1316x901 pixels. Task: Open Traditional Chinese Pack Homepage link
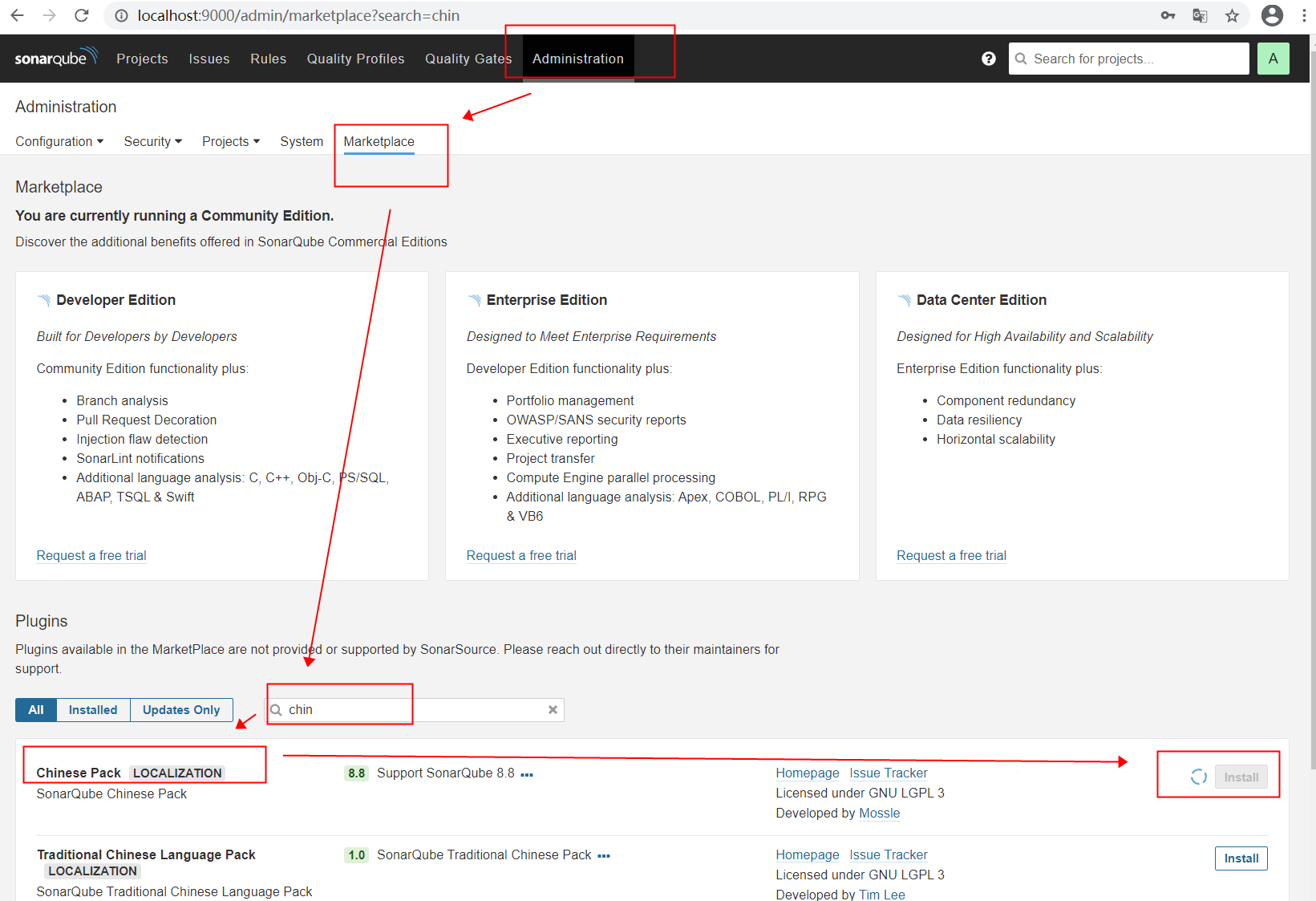(x=808, y=854)
